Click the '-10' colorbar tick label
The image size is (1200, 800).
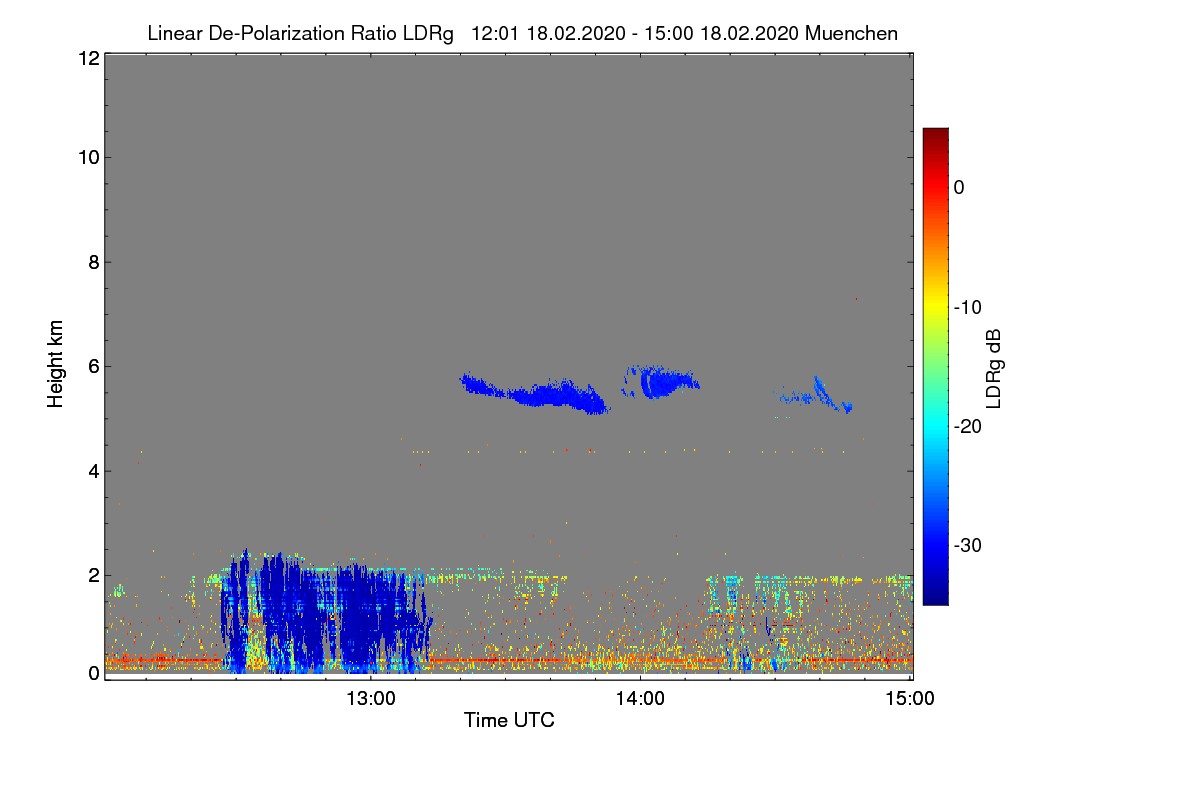click(x=968, y=307)
